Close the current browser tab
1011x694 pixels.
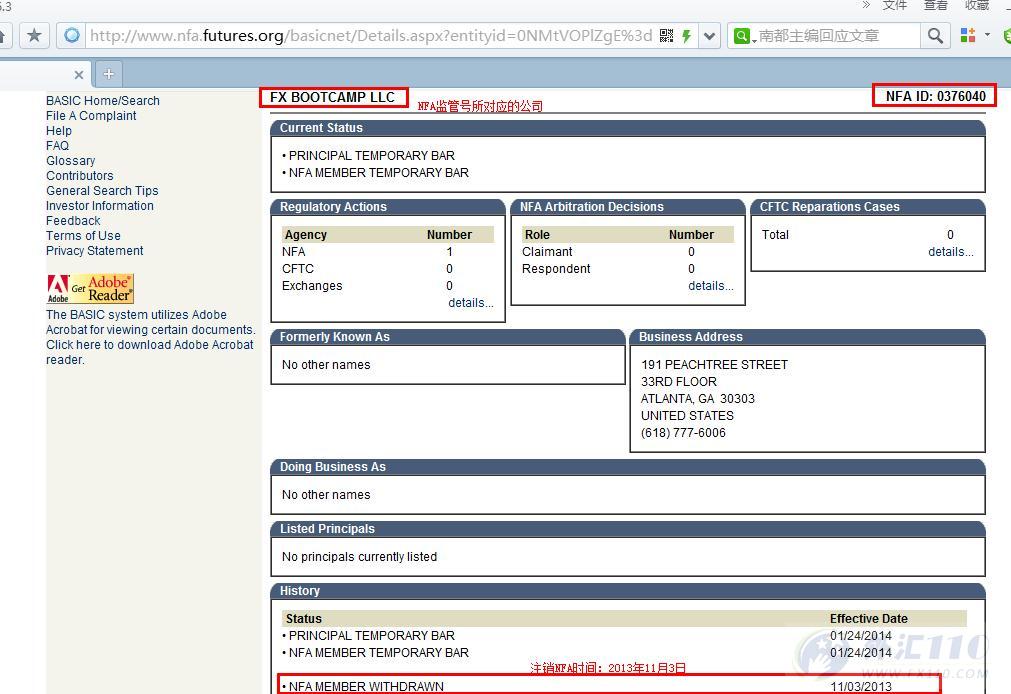[x=79, y=75]
